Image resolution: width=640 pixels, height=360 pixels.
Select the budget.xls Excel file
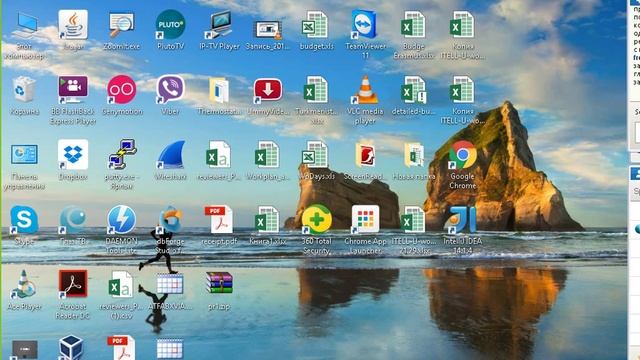316,25
